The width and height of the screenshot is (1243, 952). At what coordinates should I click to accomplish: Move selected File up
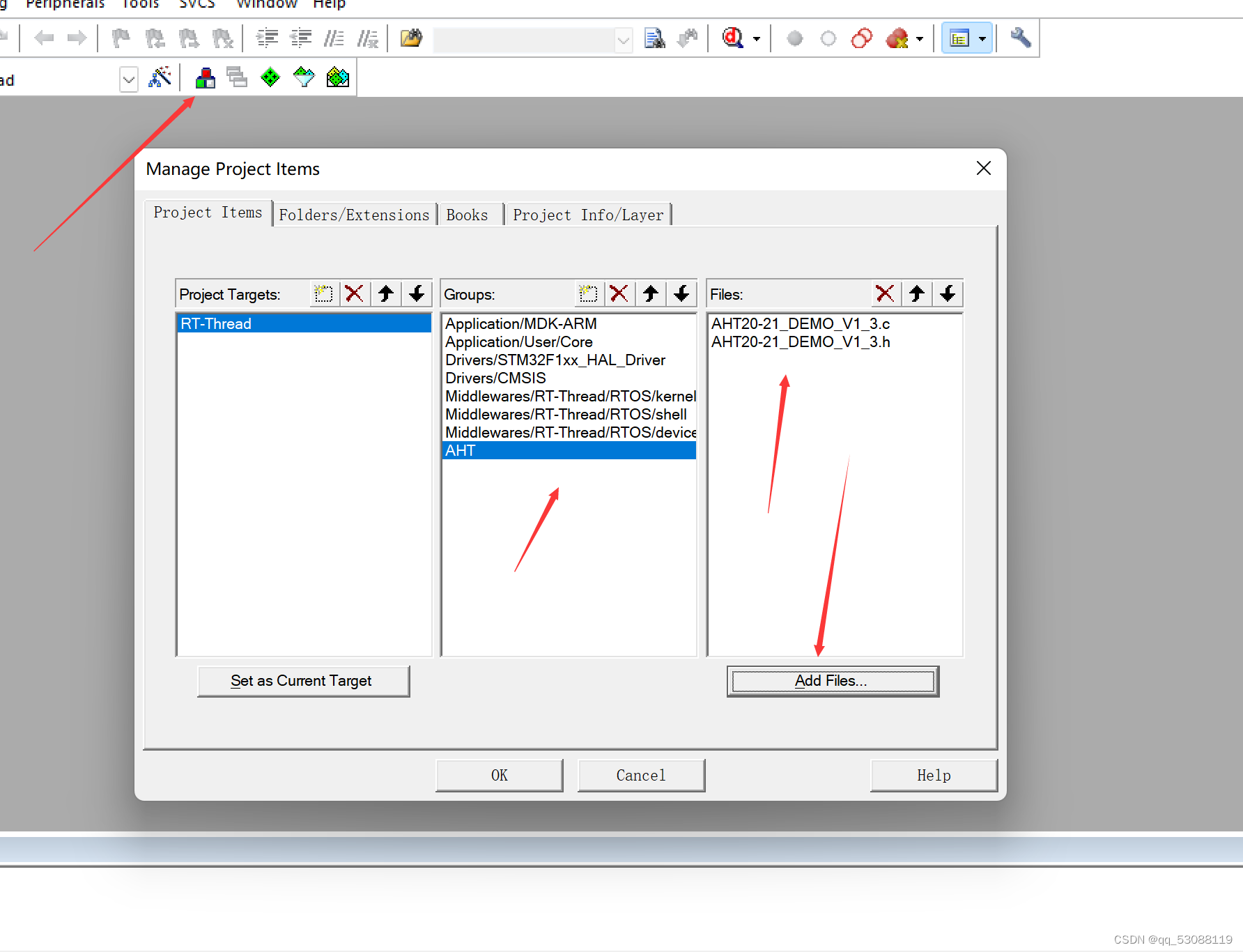[x=917, y=293]
